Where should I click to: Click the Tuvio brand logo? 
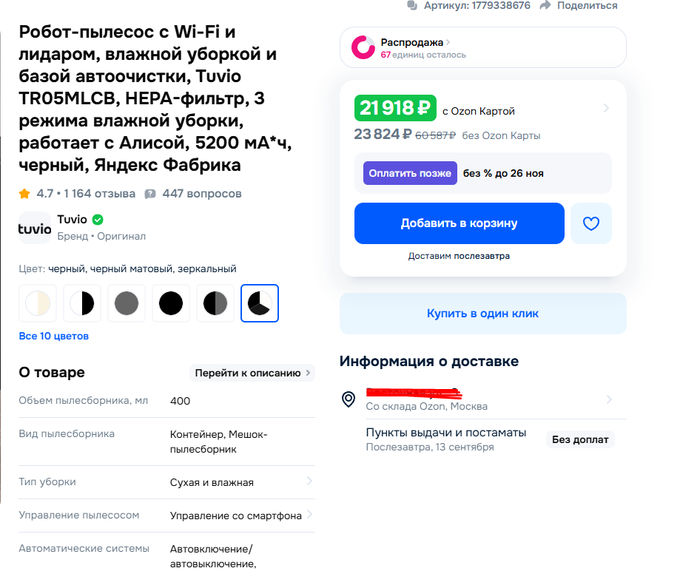pos(35,228)
